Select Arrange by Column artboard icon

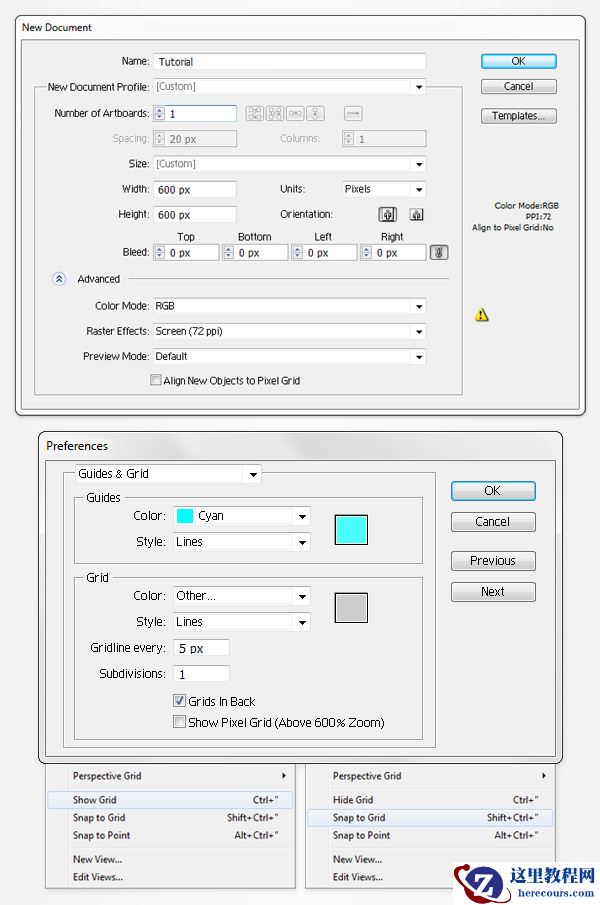tap(316, 114)
